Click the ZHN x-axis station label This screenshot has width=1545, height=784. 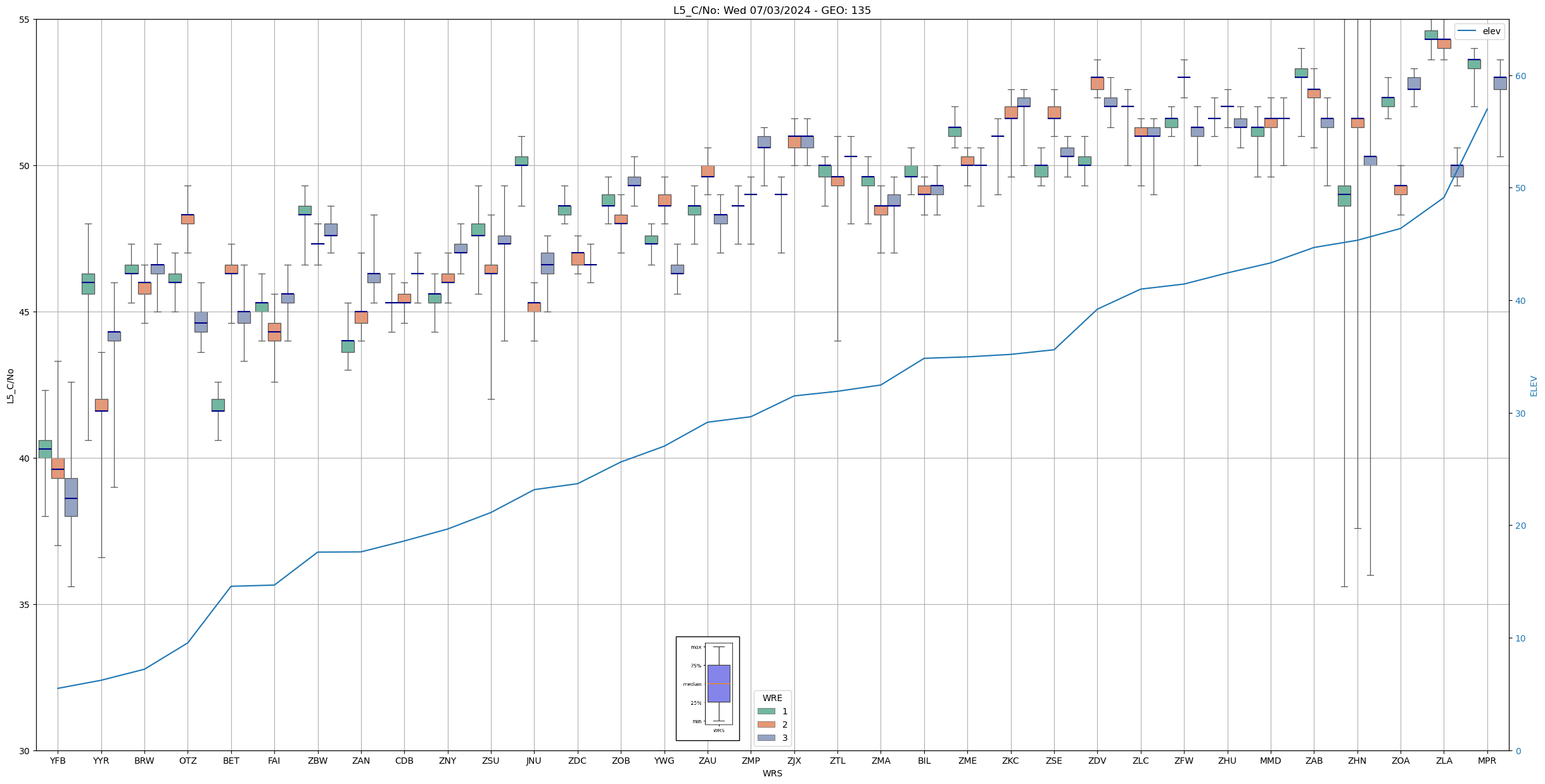pos(1357,761)
